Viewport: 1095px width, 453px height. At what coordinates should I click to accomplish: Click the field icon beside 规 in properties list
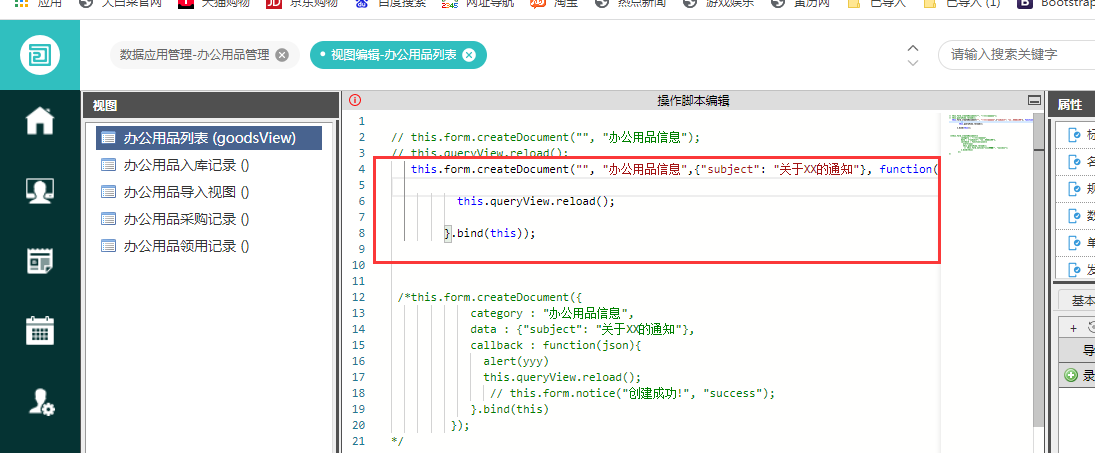point(1075,188)
